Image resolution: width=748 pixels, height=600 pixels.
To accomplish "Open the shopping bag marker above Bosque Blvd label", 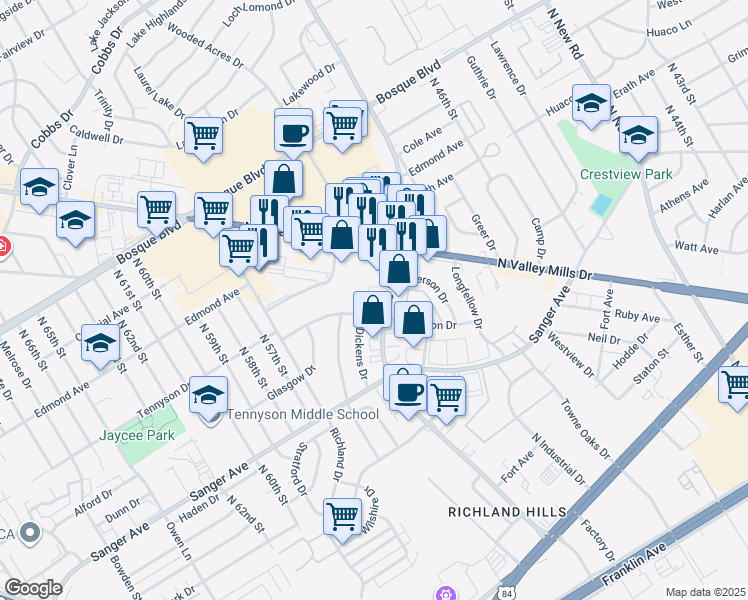I will 284,180.
